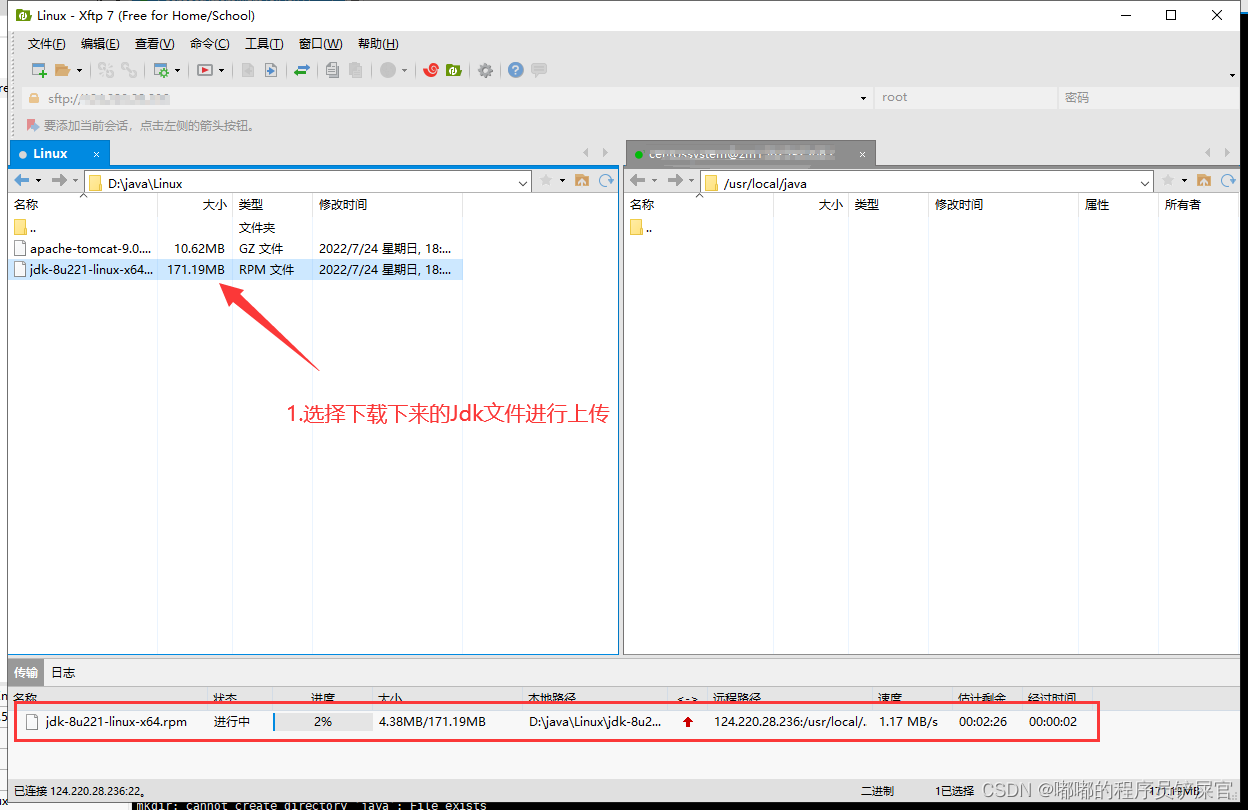Refresh the local pane file list
Viewport: 1248px width, 810px height.
pos(606,181)
